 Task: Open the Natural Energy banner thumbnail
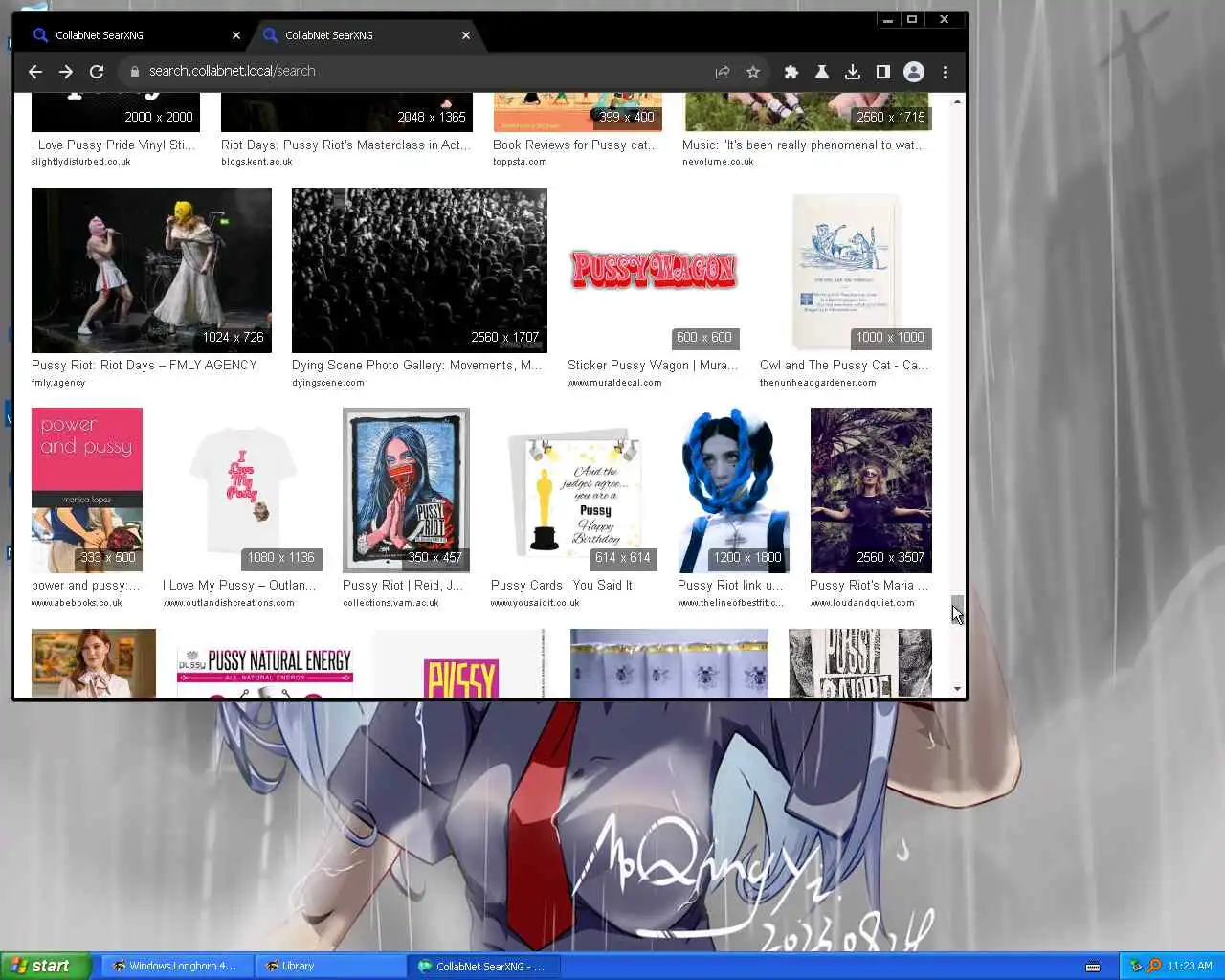click(x=265, y=663)
